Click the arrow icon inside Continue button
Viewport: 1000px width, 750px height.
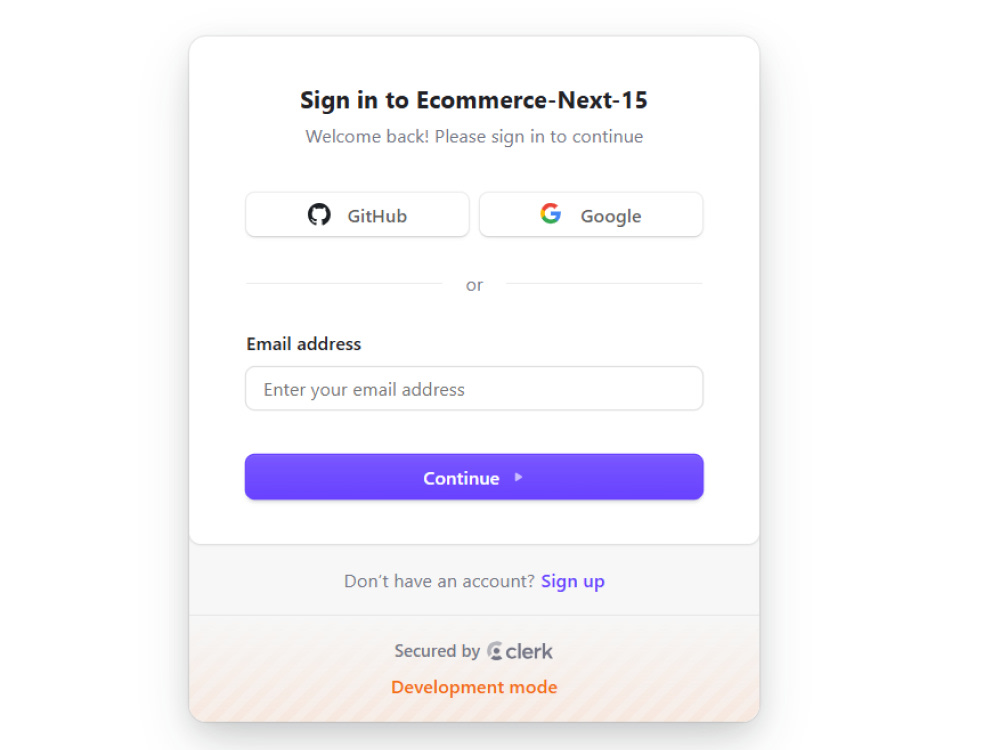coord(518,477)
